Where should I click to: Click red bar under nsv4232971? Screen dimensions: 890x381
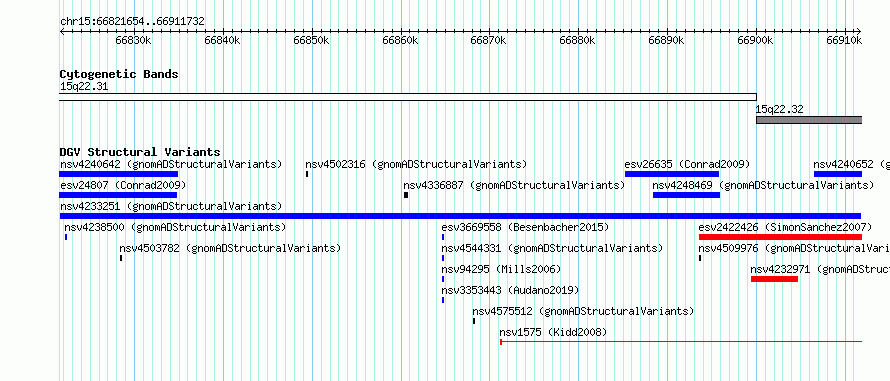tap(774, 279)
